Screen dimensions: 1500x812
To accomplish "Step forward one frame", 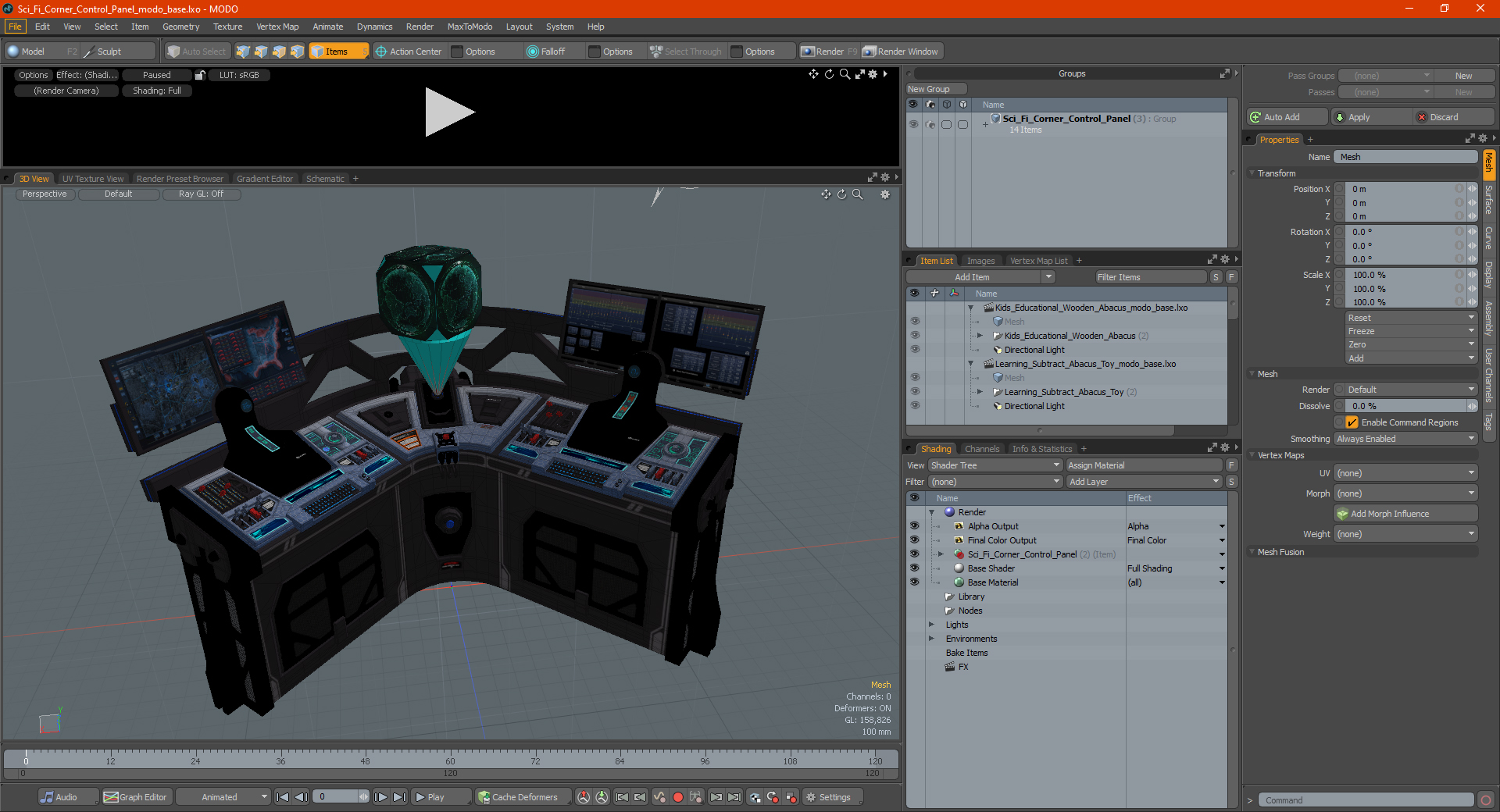I will coord(380,797).
